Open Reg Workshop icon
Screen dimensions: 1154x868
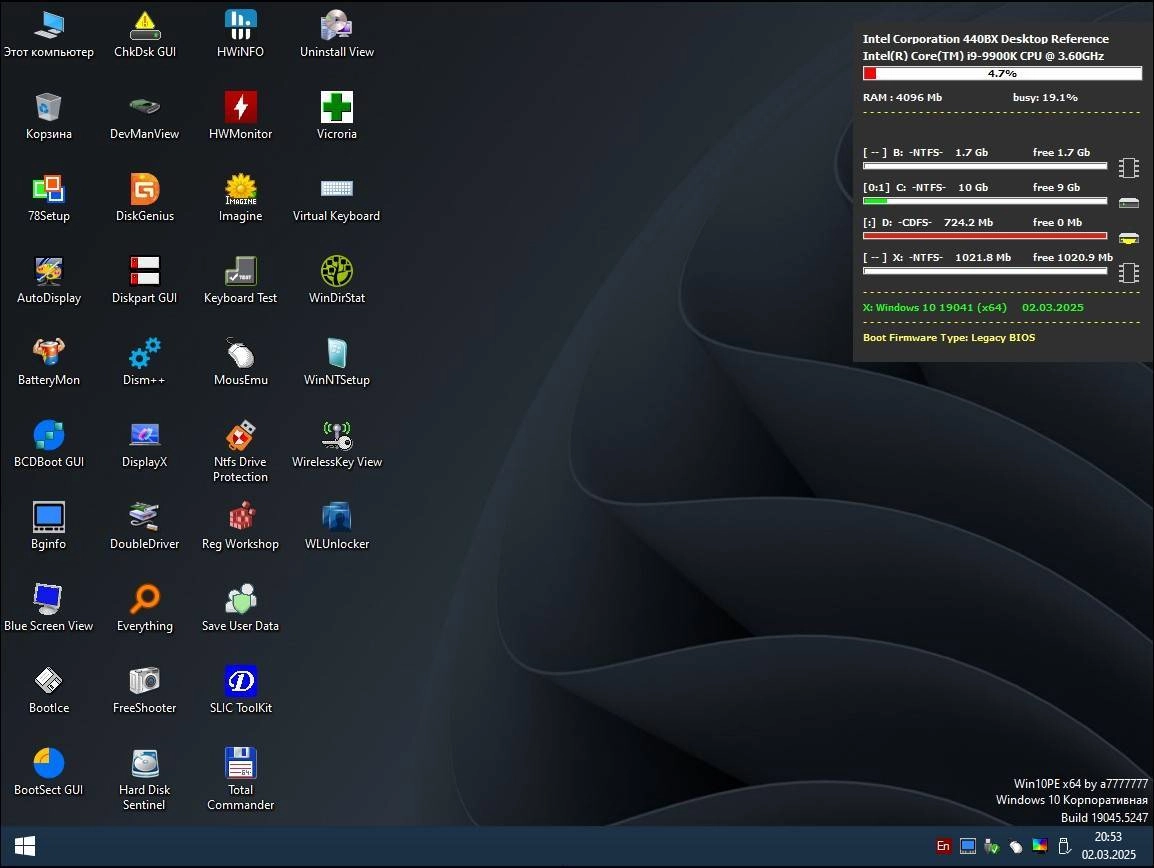point(241,526)
